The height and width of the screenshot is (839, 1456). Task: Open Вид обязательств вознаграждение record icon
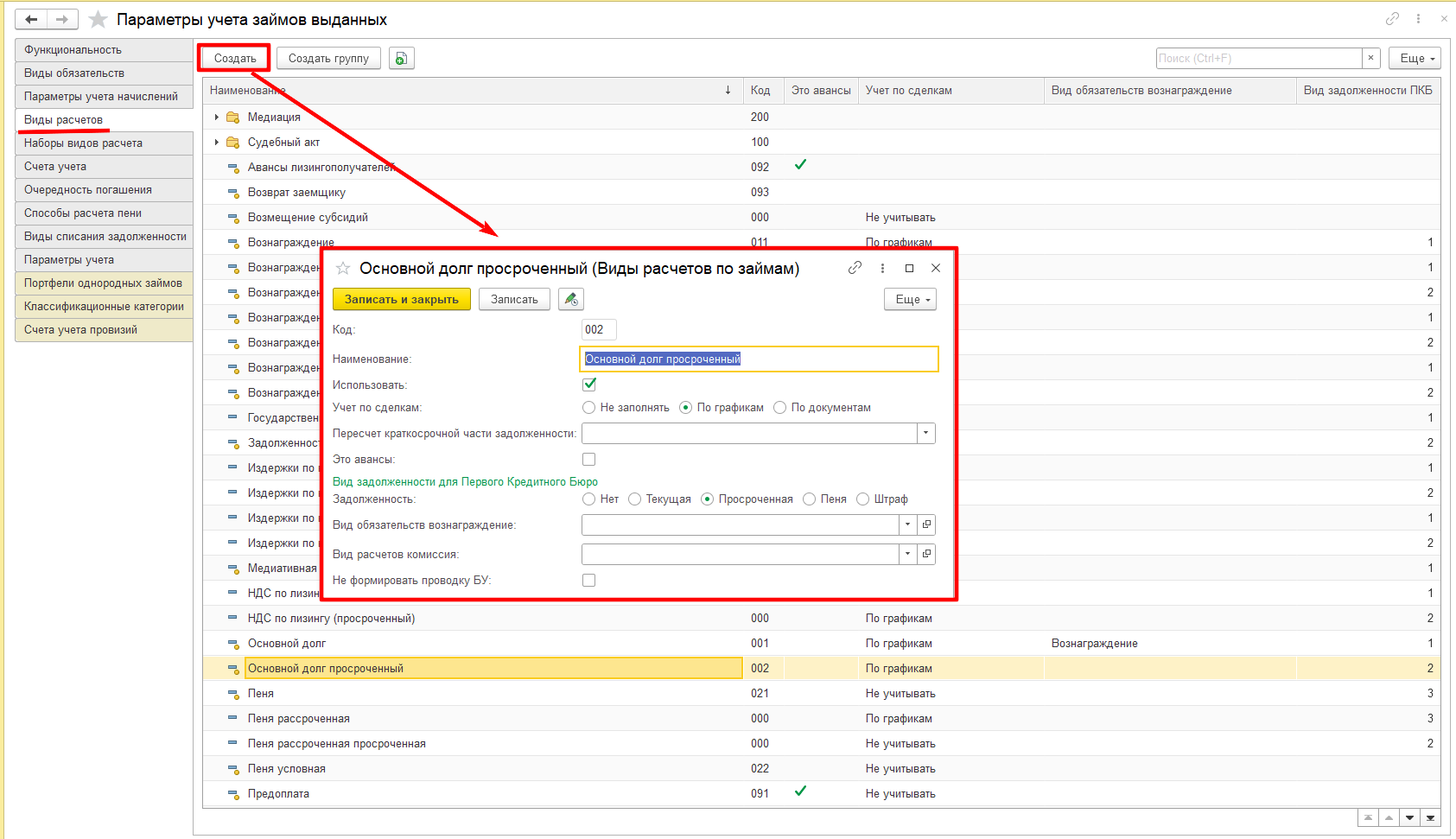[926, 524]
